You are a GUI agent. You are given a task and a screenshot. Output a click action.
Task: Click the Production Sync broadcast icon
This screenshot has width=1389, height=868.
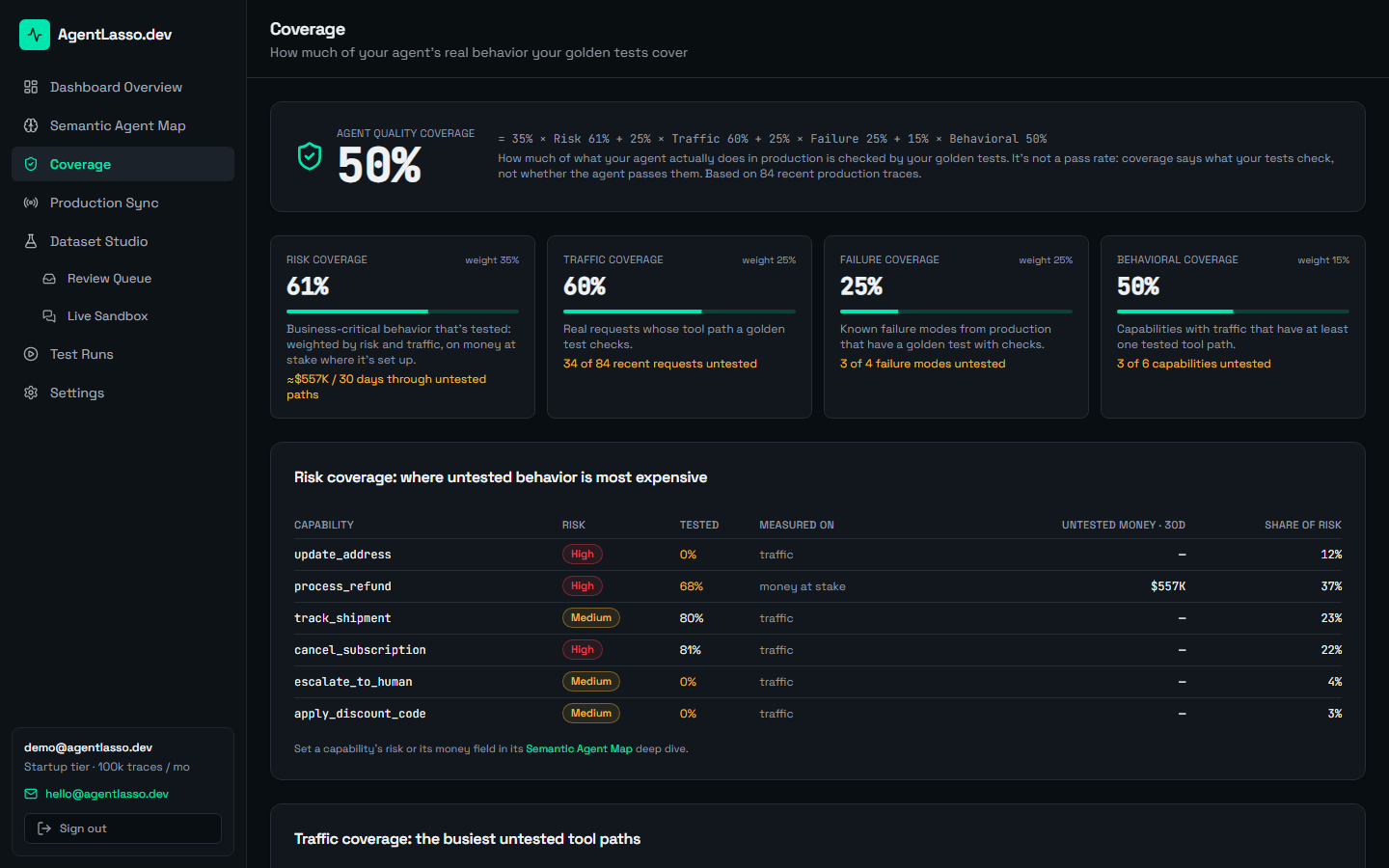tap(31, 203)
